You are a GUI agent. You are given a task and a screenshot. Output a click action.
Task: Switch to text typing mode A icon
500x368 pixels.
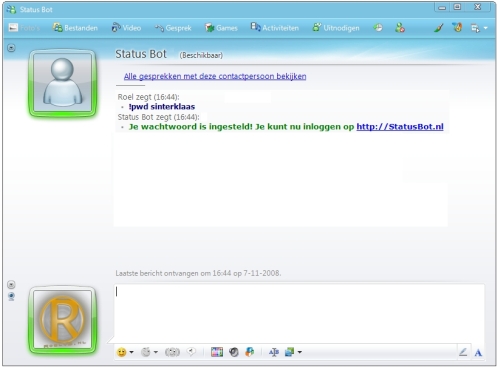478,353
